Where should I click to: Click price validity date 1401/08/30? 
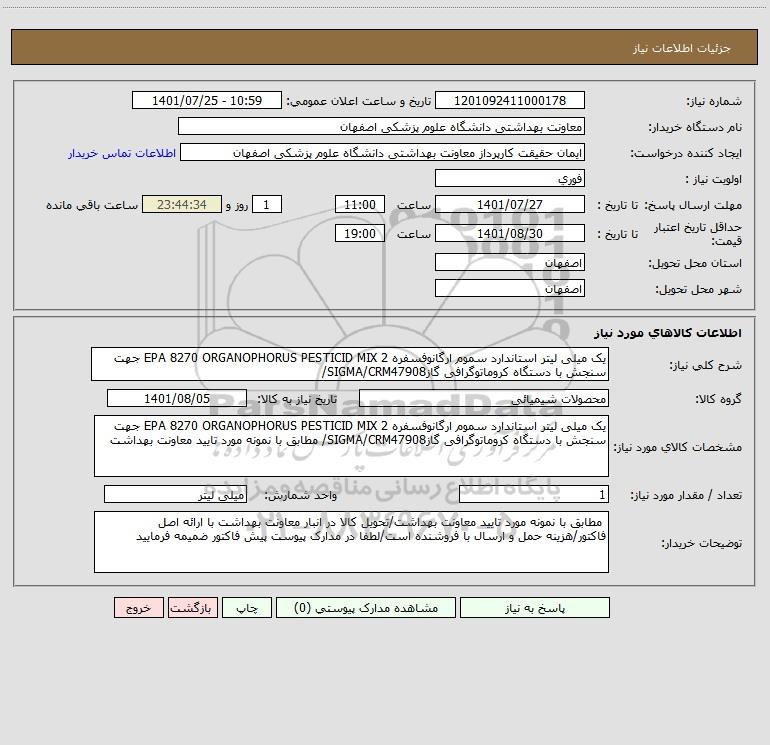click(510, 233)
